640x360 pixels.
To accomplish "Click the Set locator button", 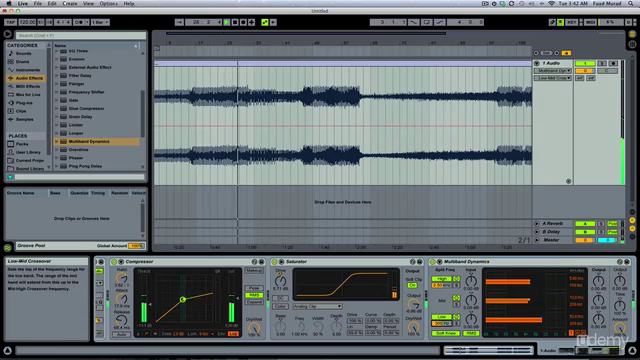I will pyautogui.click(x=546, y=53).
